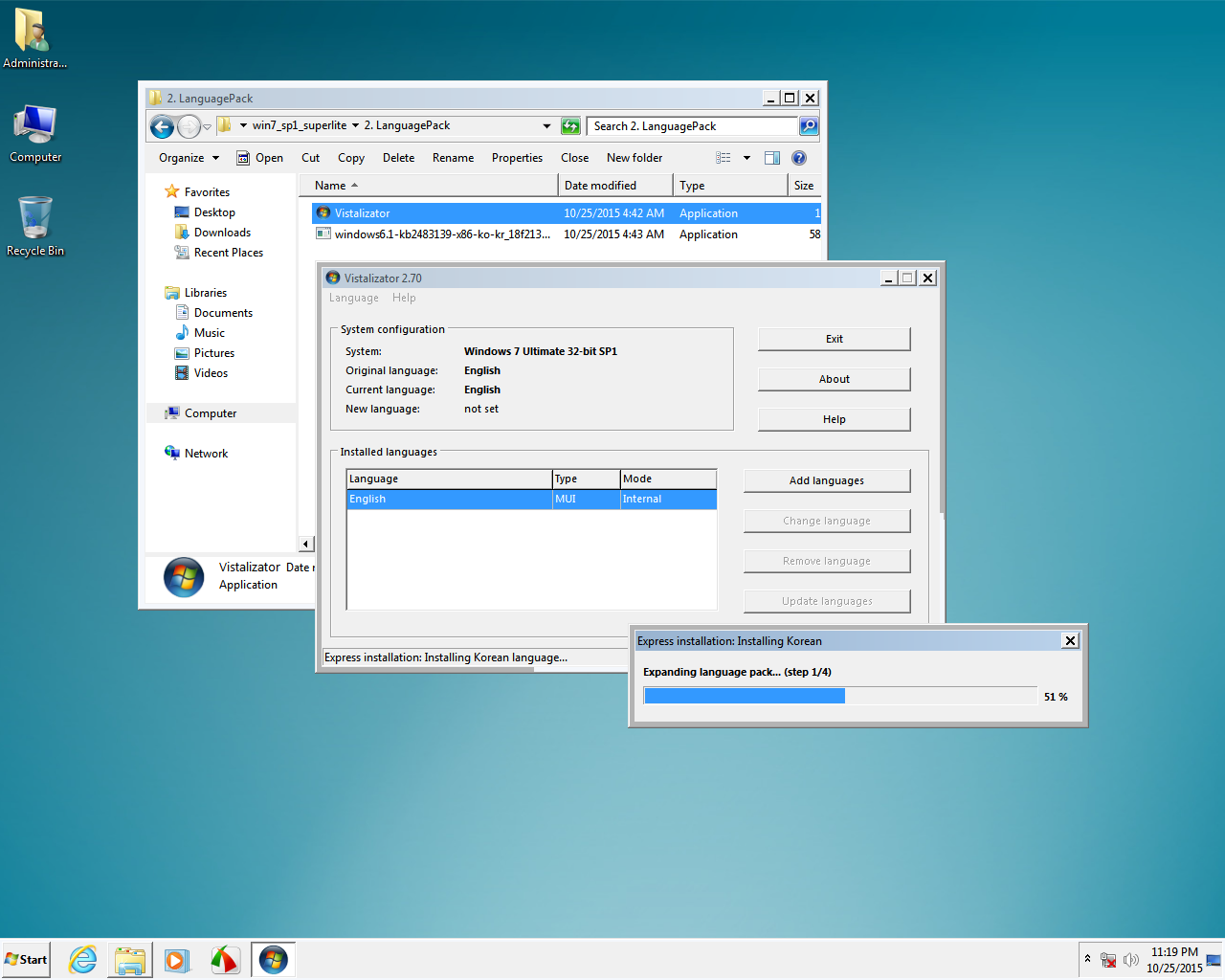
Task: Click the Explorer forward navigation arrow
Action: click(189, 126)
